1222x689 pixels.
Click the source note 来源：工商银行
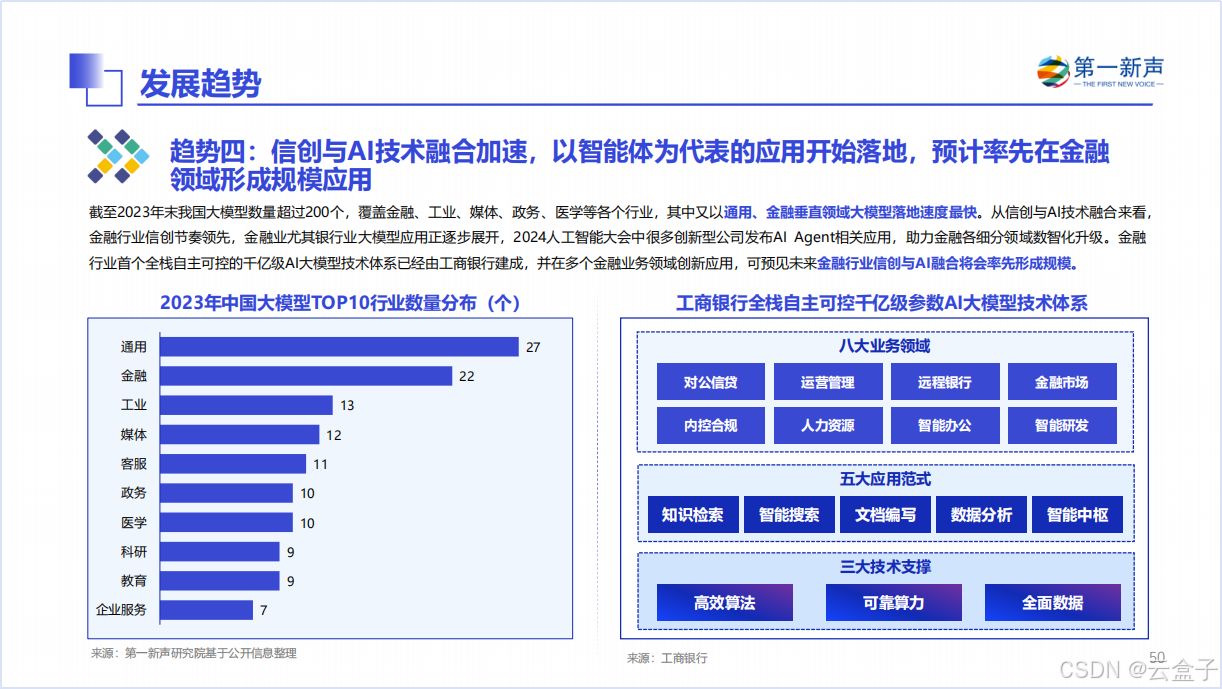(667, 658)
